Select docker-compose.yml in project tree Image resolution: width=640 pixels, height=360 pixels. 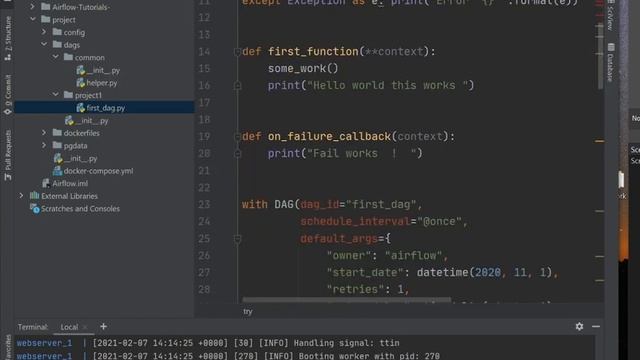pyautogui.click(x=98, y=171)
